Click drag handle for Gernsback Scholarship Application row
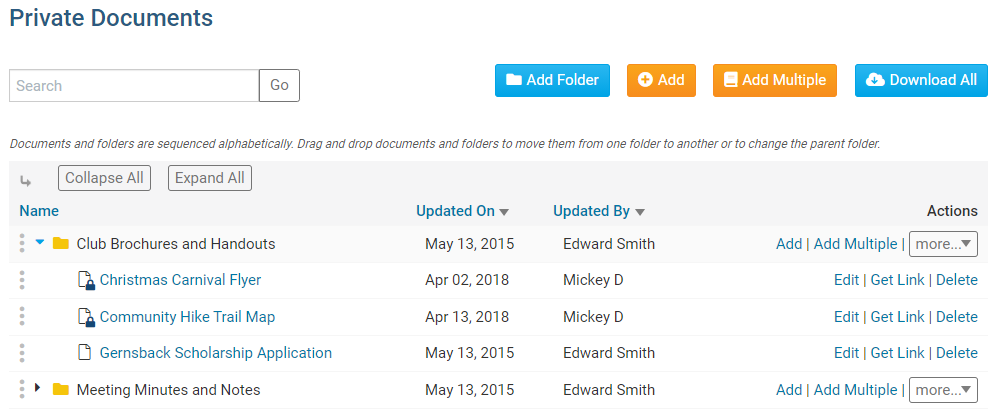Screen dimensions: 1000x410 tap(21, 353)
